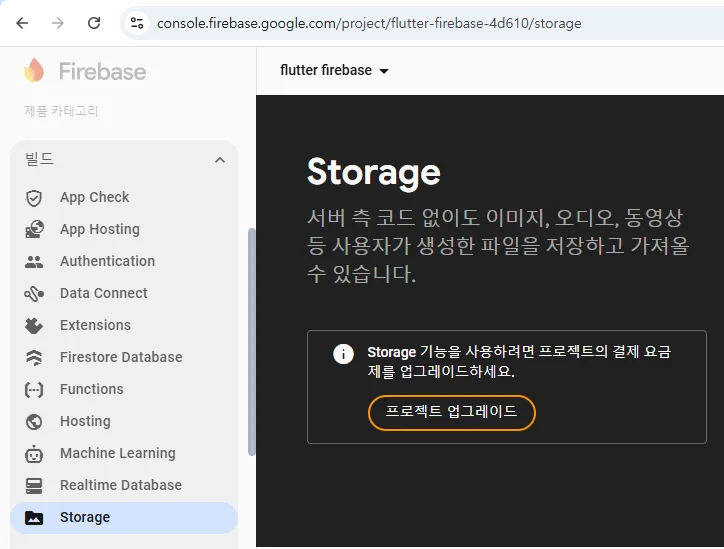Viewport: 724px width, 549px height.
Task: Open Functions in sidebar
Action: pyautogui.click(x=124, y=389)
